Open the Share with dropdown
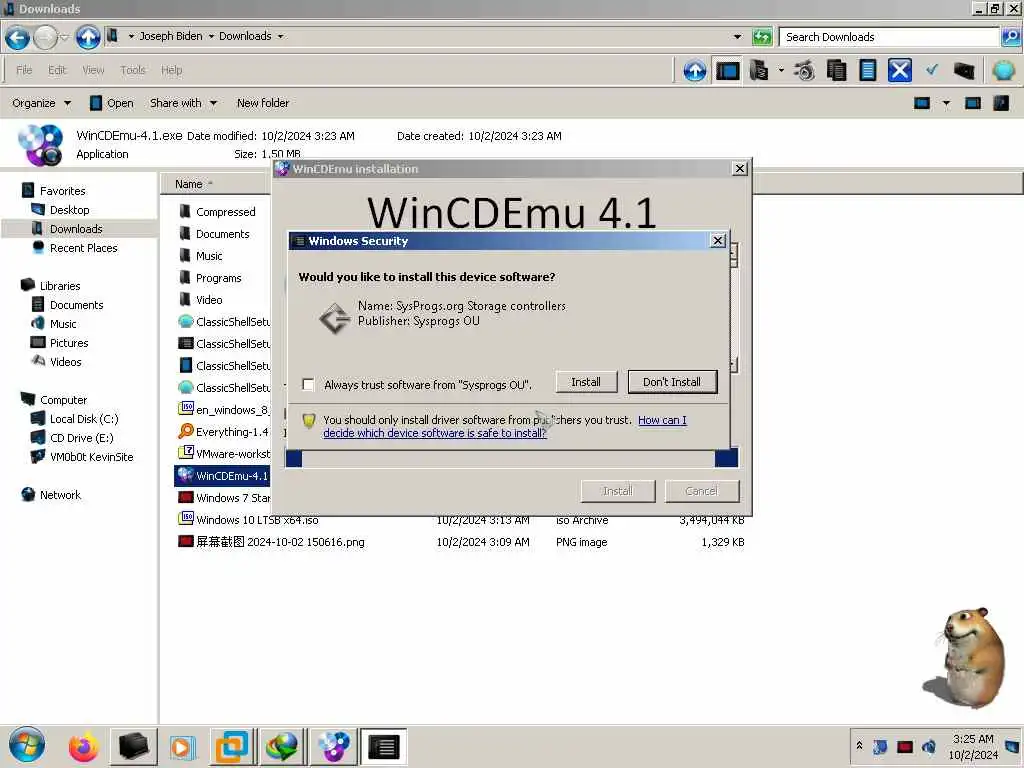The height and width of the screenshot is (768, 1024). click(x=183, y=103)
